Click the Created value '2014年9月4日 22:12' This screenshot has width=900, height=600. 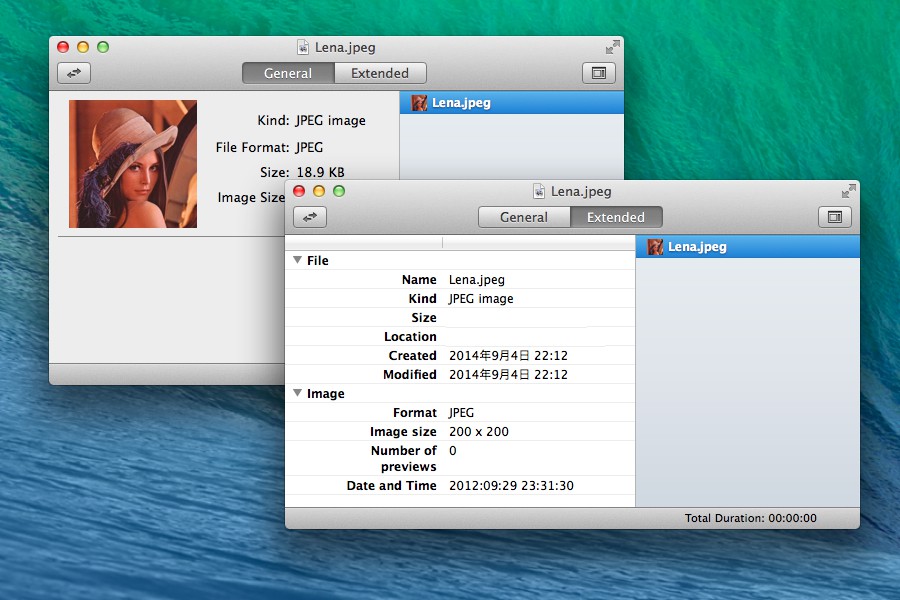point(509,355)
